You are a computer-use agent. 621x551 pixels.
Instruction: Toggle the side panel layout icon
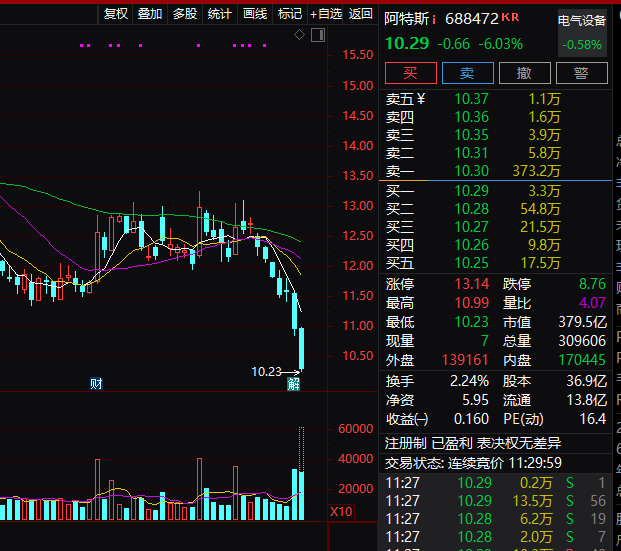(318, 35)
